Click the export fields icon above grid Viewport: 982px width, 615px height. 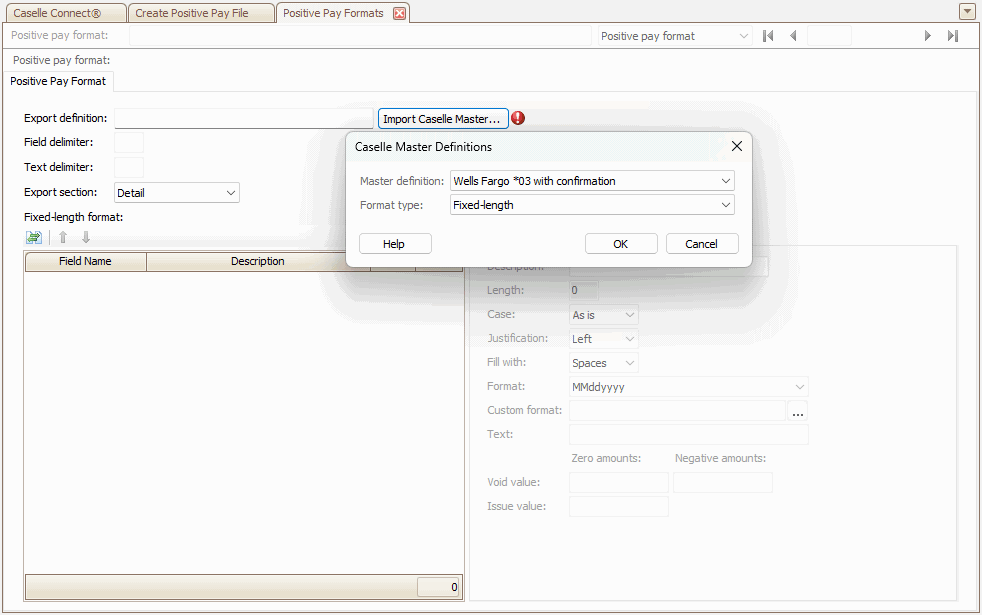[34, 237]
